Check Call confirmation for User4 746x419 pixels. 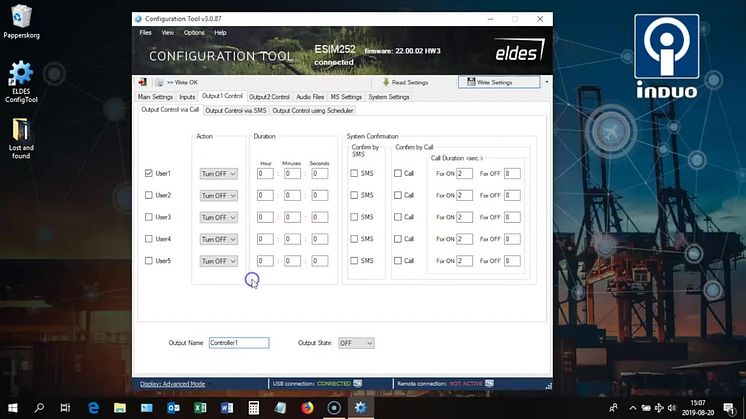coord(398,239)
